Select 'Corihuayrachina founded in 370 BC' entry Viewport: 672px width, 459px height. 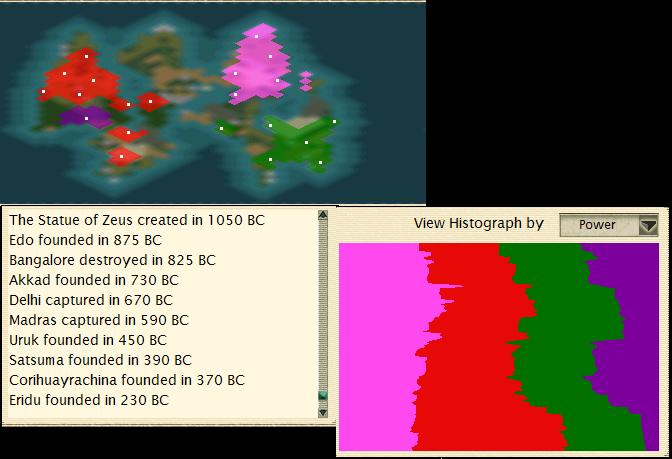point(126,380)
